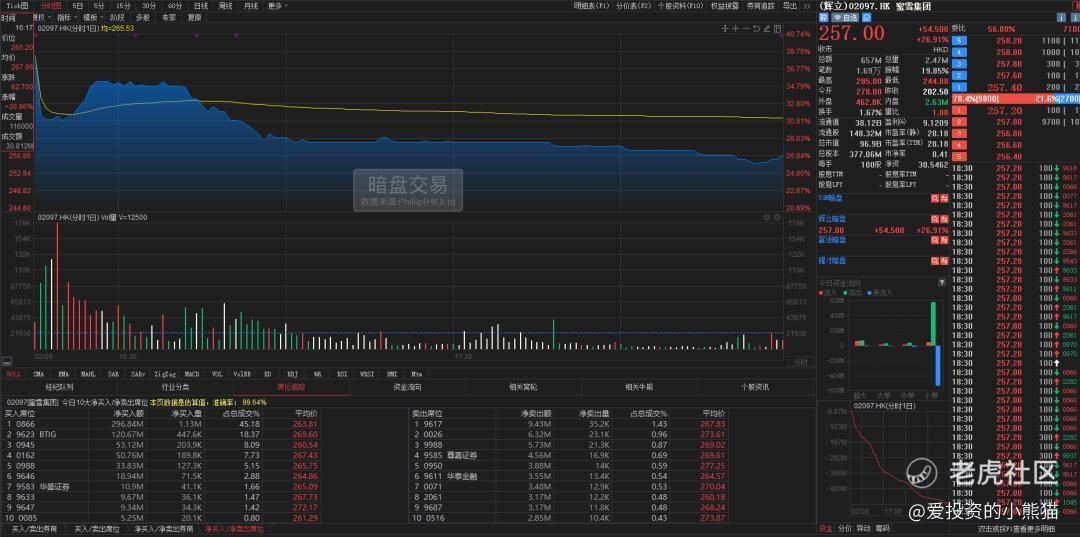Click 个股资料(F10) button
Image resolution: width=1080 pixels, height=537 pixels.
681,6
